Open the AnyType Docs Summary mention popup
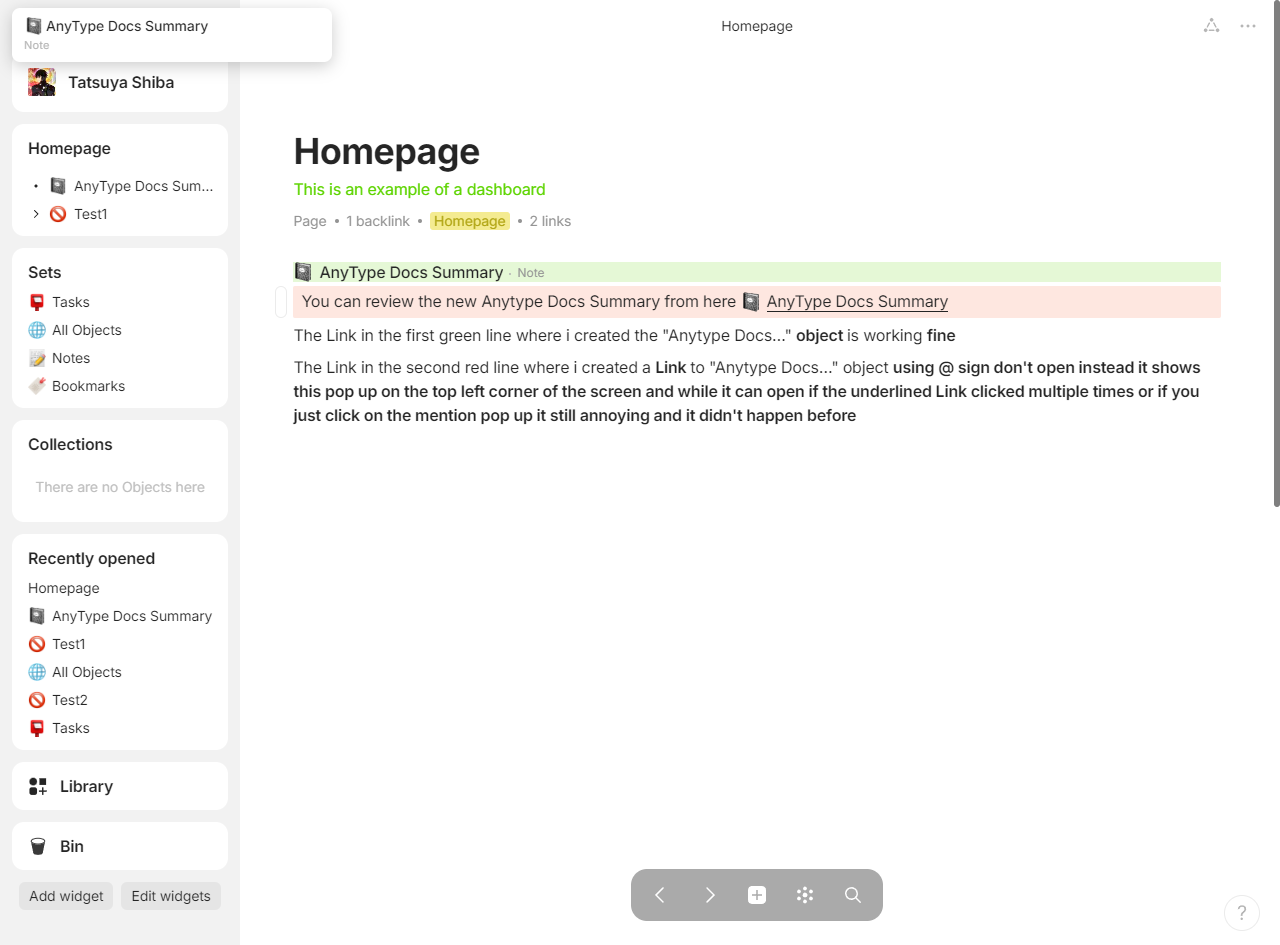1280x945 pixels. [x=171, y=35]
